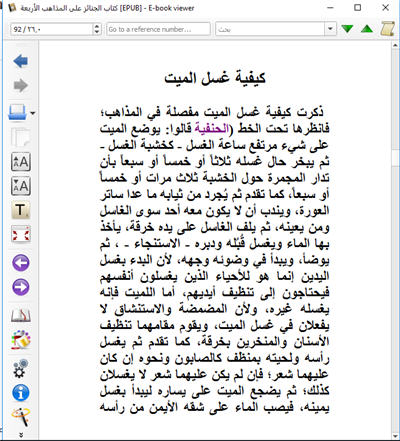Click text line starting ذكرت كيفية غسل
This screenshot has height=441, width=400.
tap(212, 112)
